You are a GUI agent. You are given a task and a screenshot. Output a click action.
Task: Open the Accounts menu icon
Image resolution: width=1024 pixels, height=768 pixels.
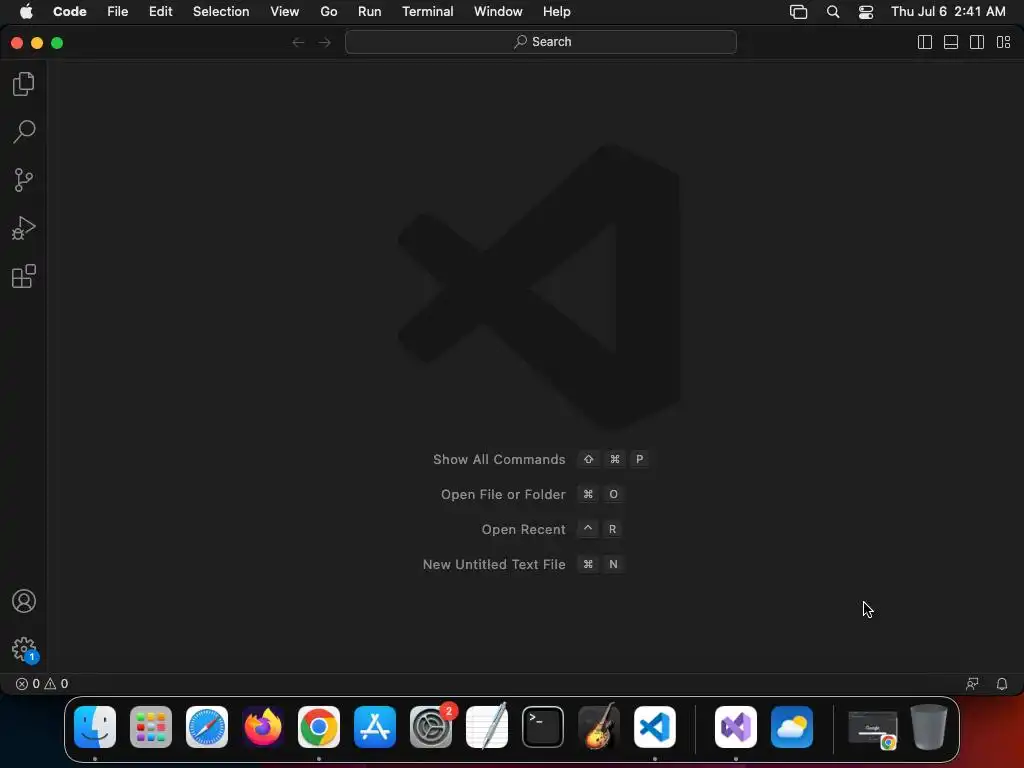24,601
